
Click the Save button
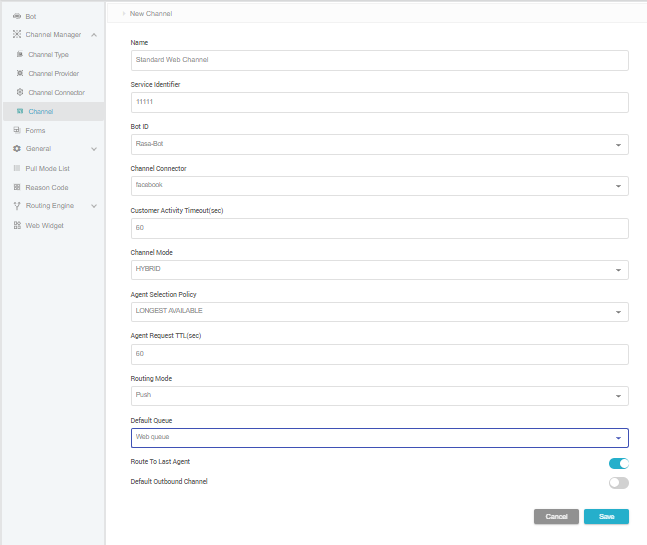[x=606, y=516]
